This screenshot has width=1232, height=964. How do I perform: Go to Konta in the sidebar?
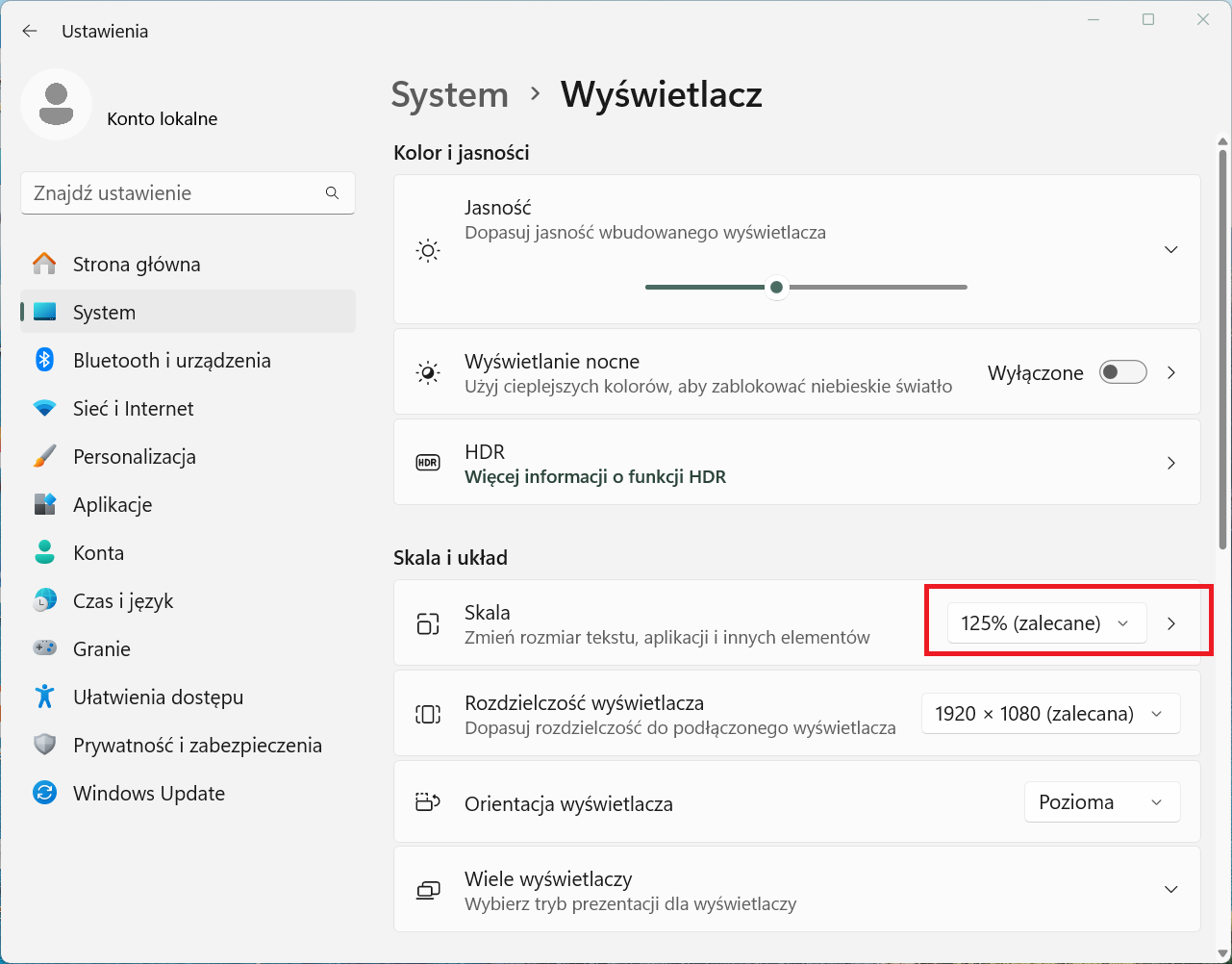point(189,552)
